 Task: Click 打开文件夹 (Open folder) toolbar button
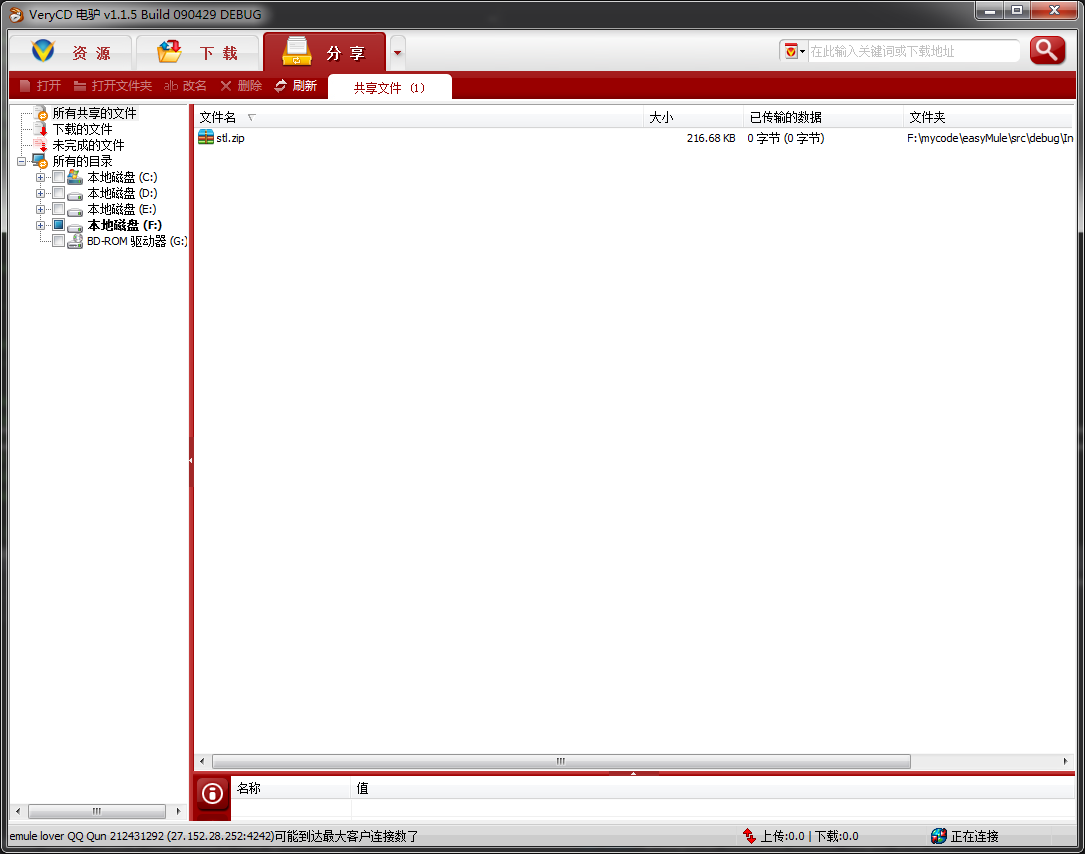click(113, 86)
